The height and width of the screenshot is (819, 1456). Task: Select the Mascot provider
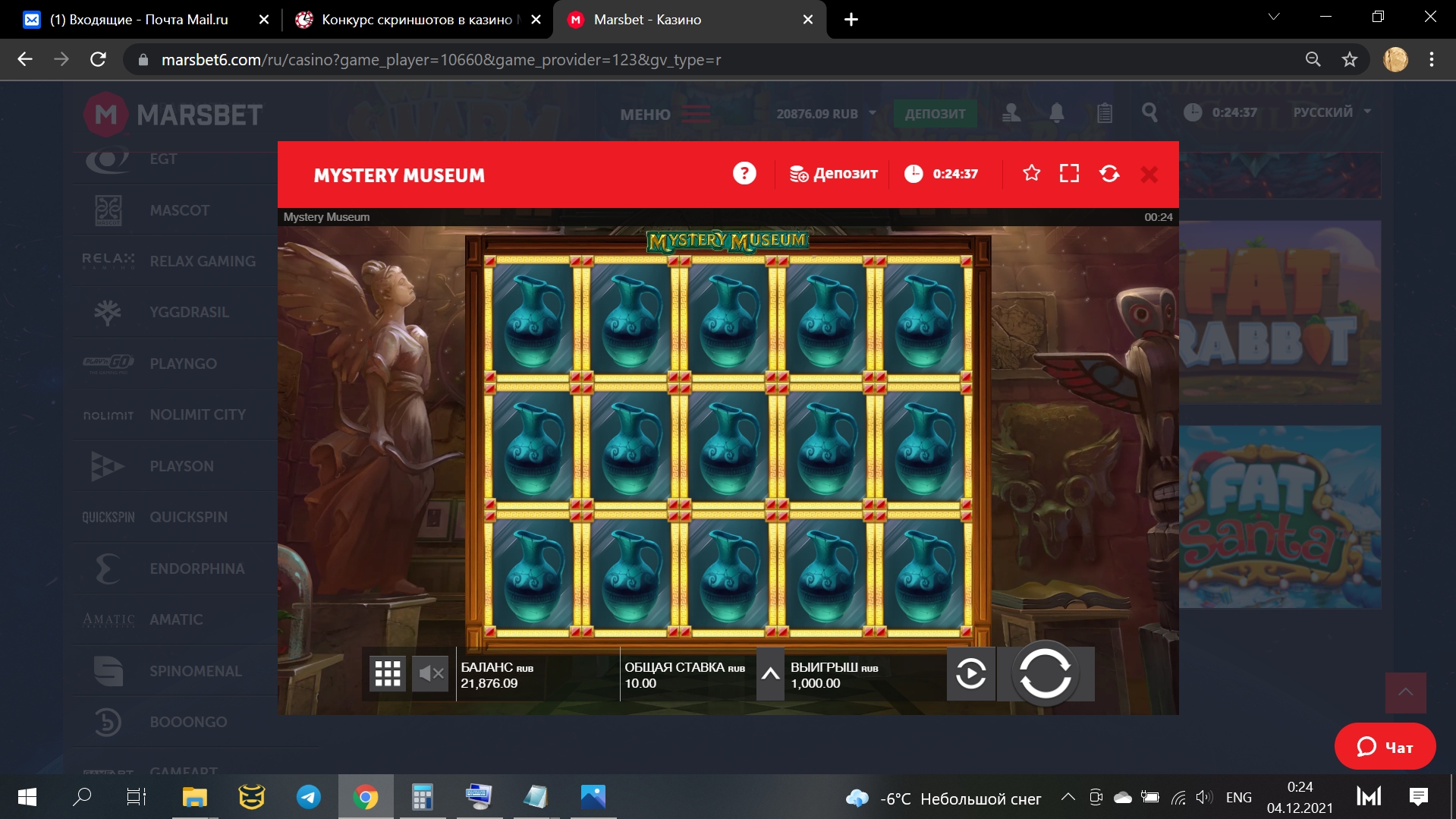point(175,210)
